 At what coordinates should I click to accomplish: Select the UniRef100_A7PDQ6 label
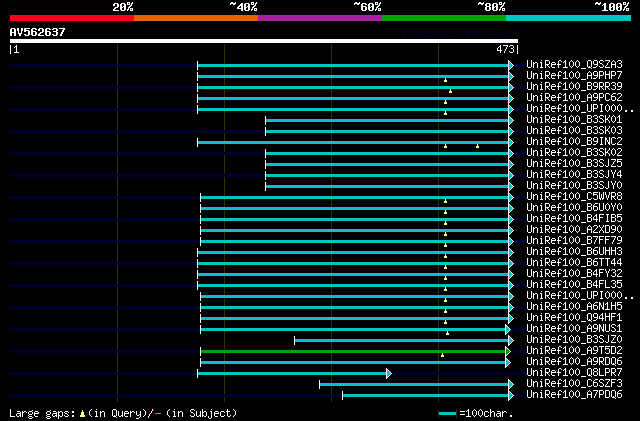pyautogui.click(x=574, y=395)
